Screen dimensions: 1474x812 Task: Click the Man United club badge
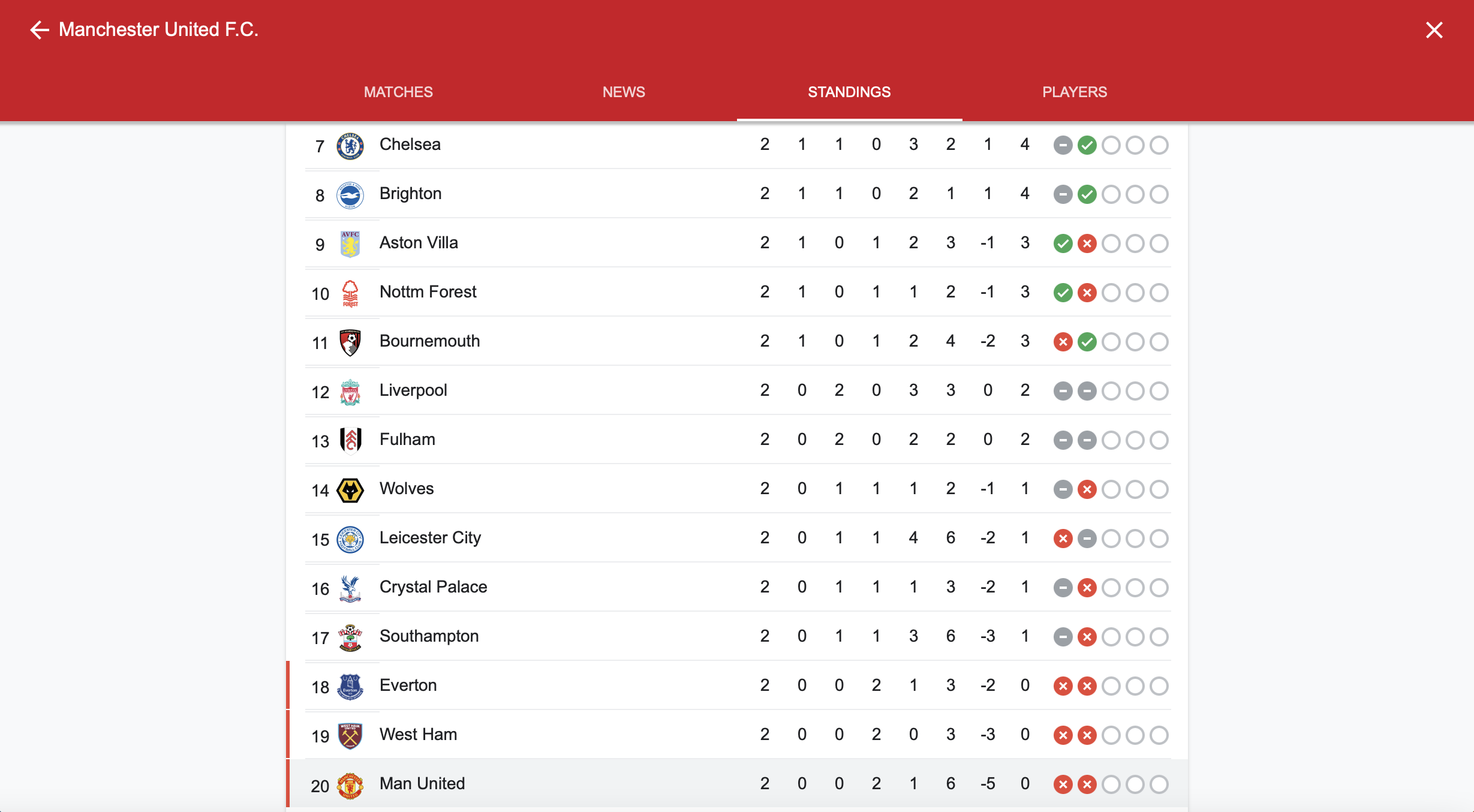click(x=350, y=785)
